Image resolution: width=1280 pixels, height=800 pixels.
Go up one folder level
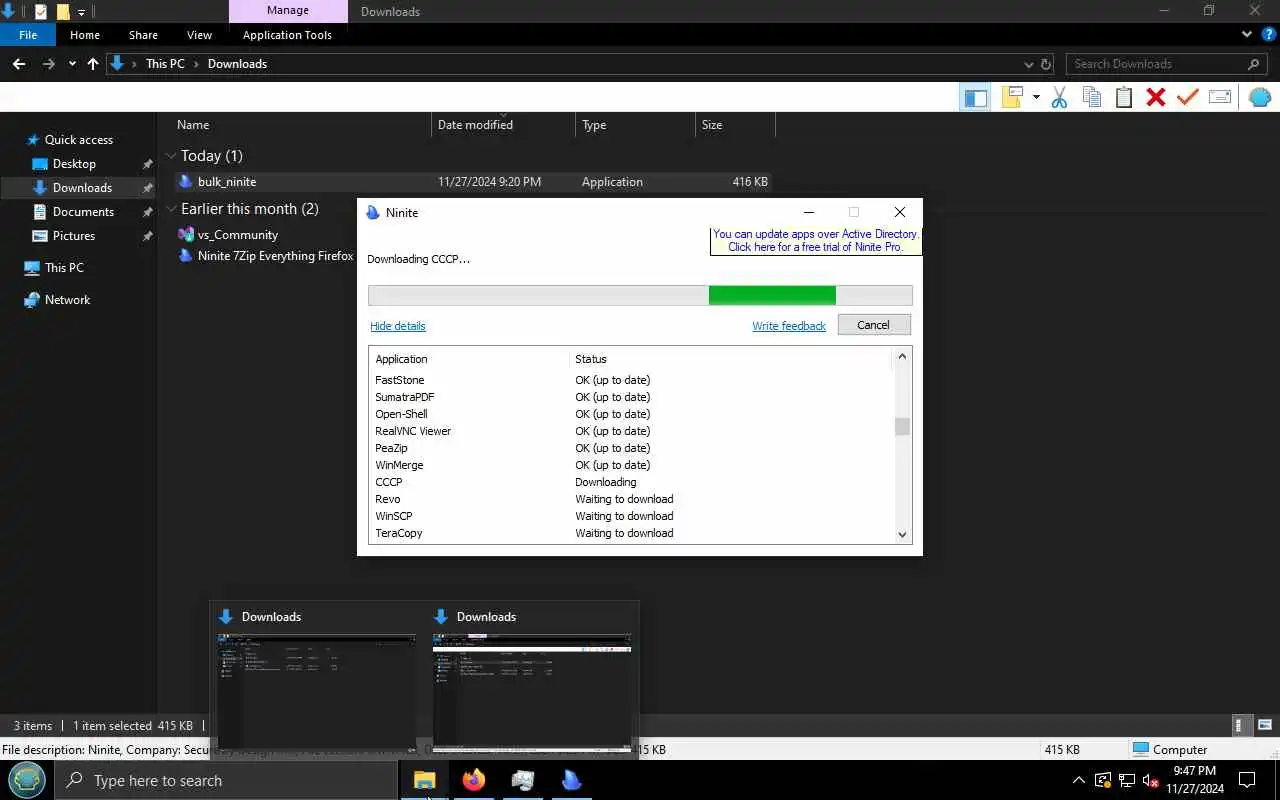click(x=93, y=64)
